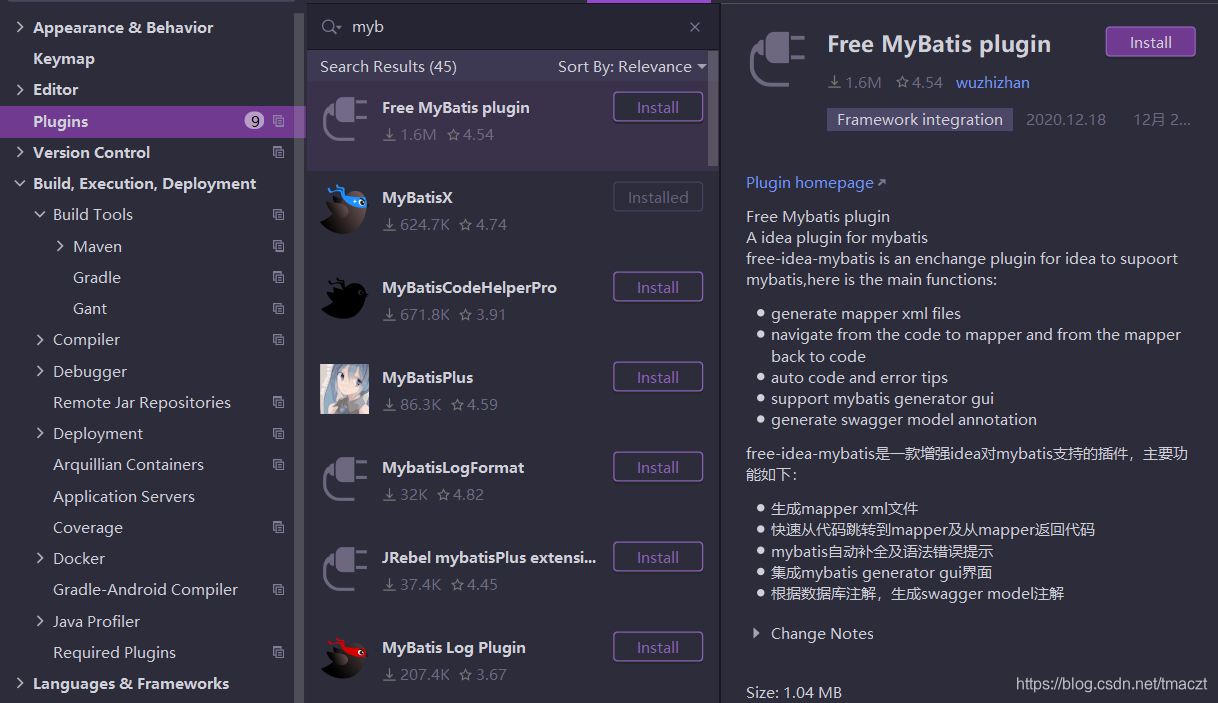Click the project-level icon next to Gant
This screenshot has height=703, width=1218.
click(279, 308)
